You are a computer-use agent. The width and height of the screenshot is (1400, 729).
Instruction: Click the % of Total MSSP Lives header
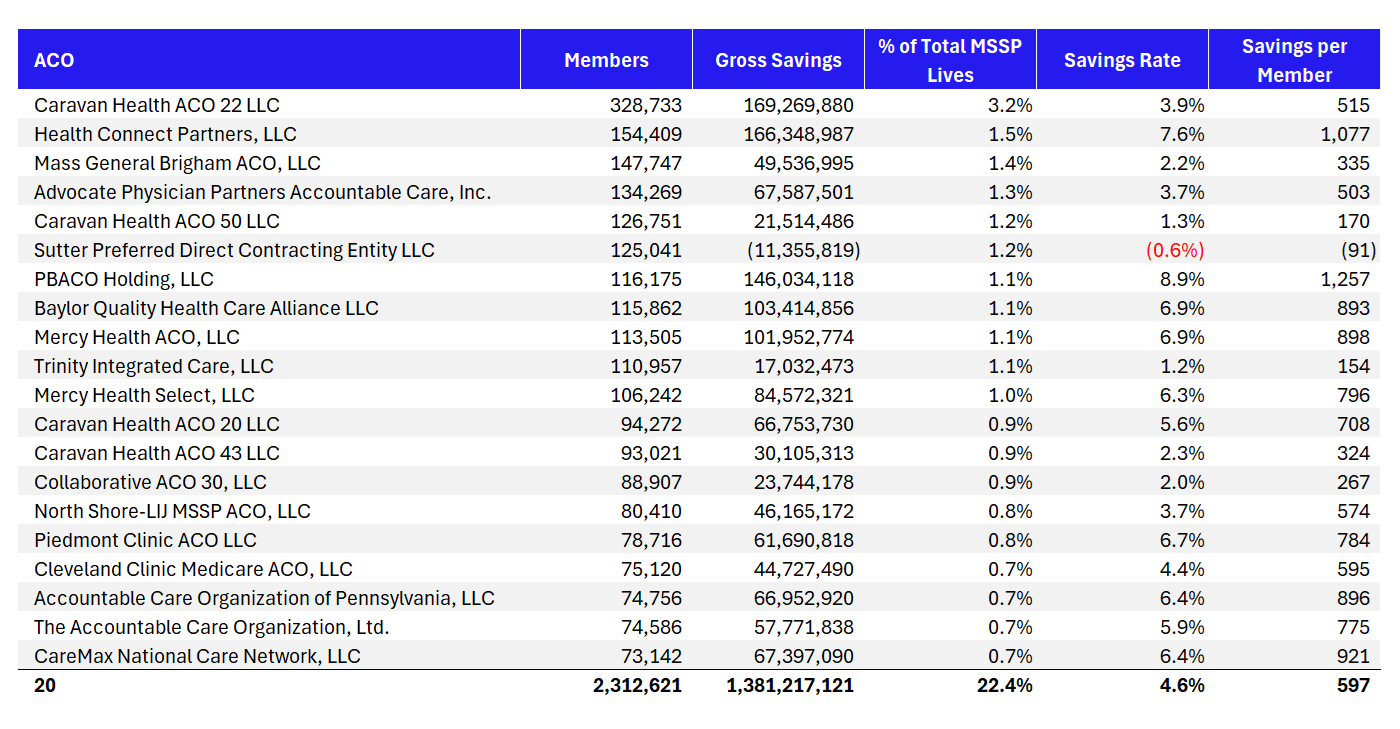[x=950, y=60]
